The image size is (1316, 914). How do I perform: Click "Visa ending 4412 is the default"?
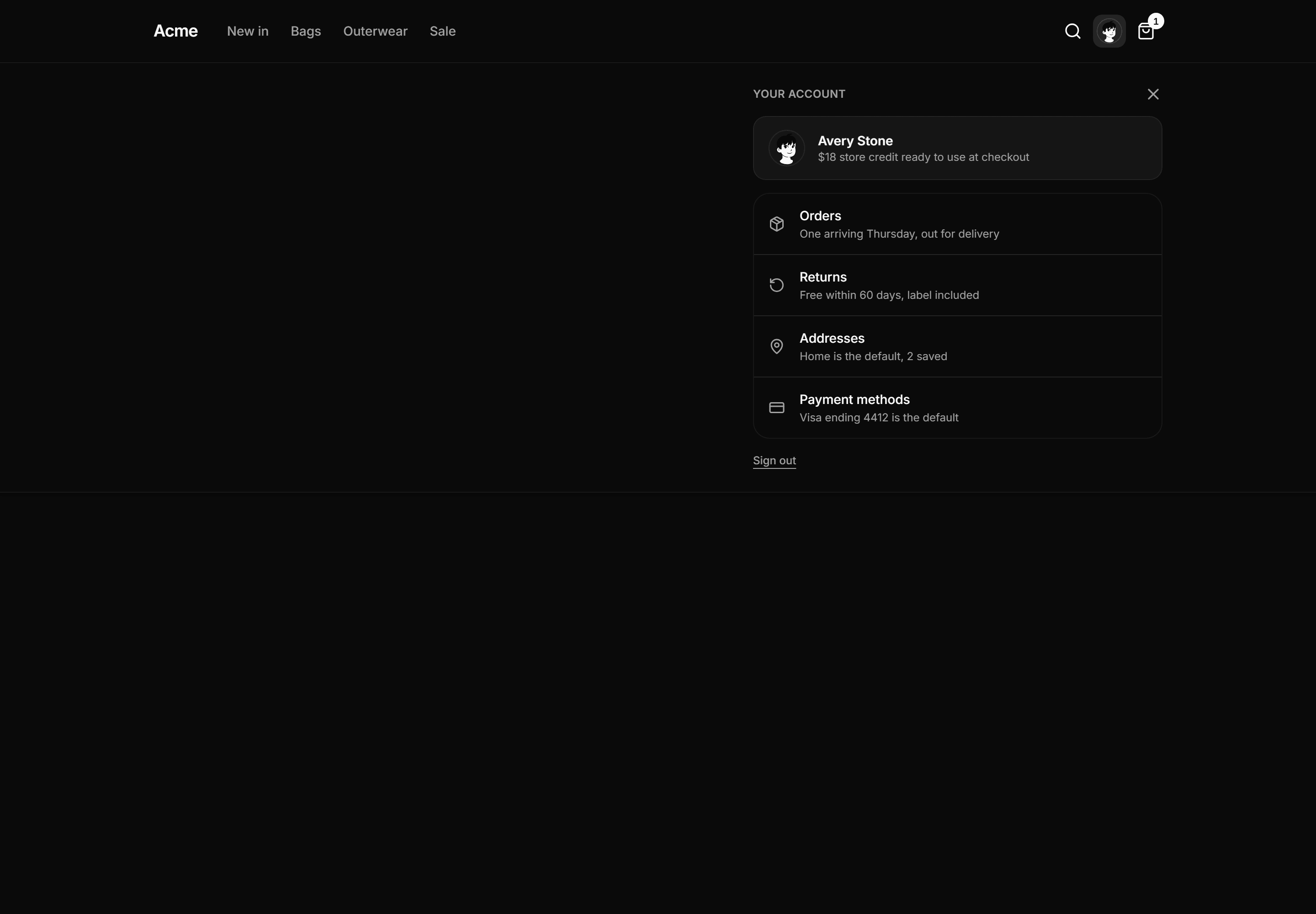pos(879,418)
